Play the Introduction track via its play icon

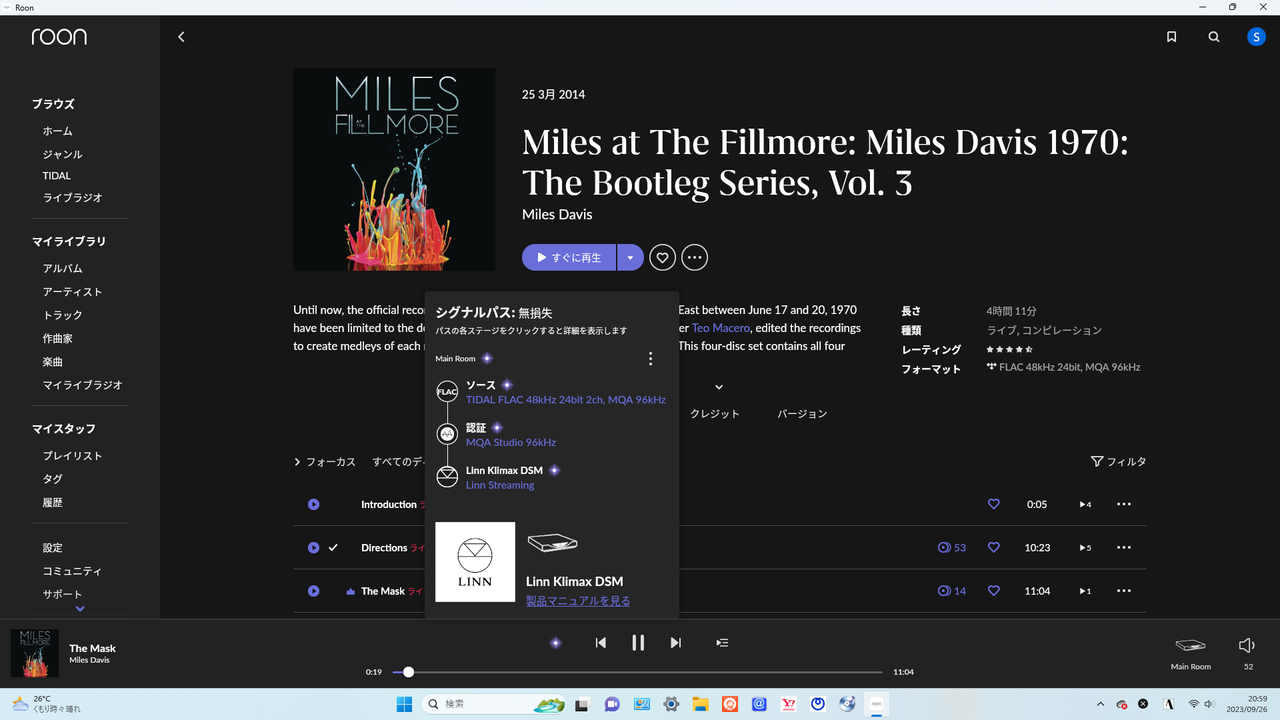pyautogui.click(x=313, y=505)
